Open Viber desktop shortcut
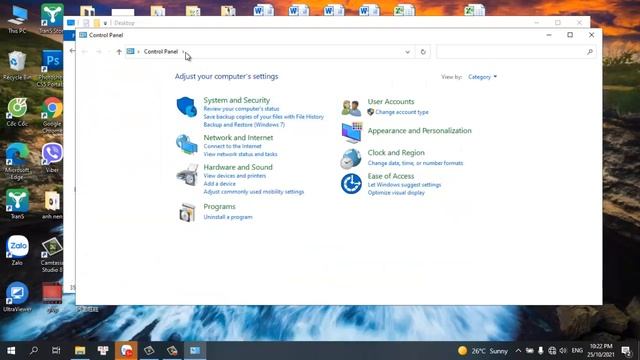This screenshot has width=640, height=360. coord(52,158)
